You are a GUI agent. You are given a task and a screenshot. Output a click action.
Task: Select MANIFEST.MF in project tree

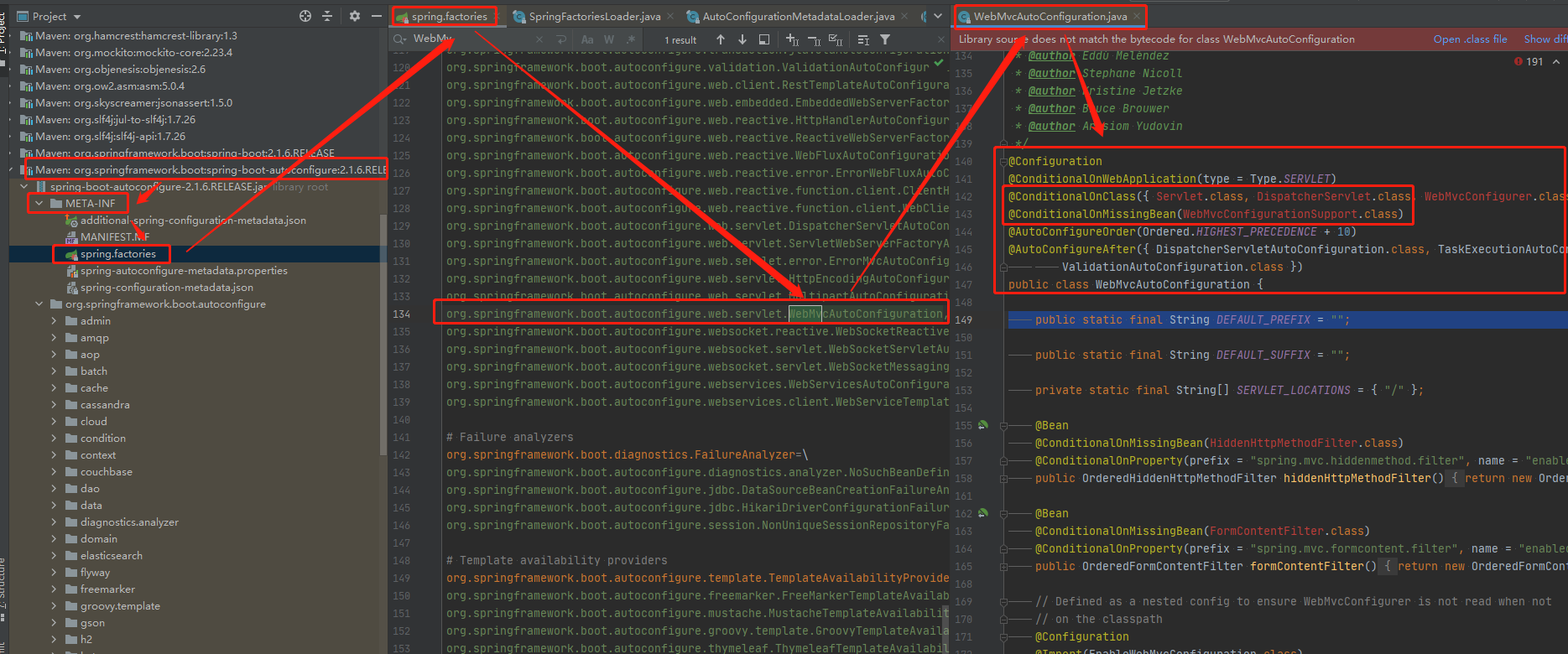point(114,237)
